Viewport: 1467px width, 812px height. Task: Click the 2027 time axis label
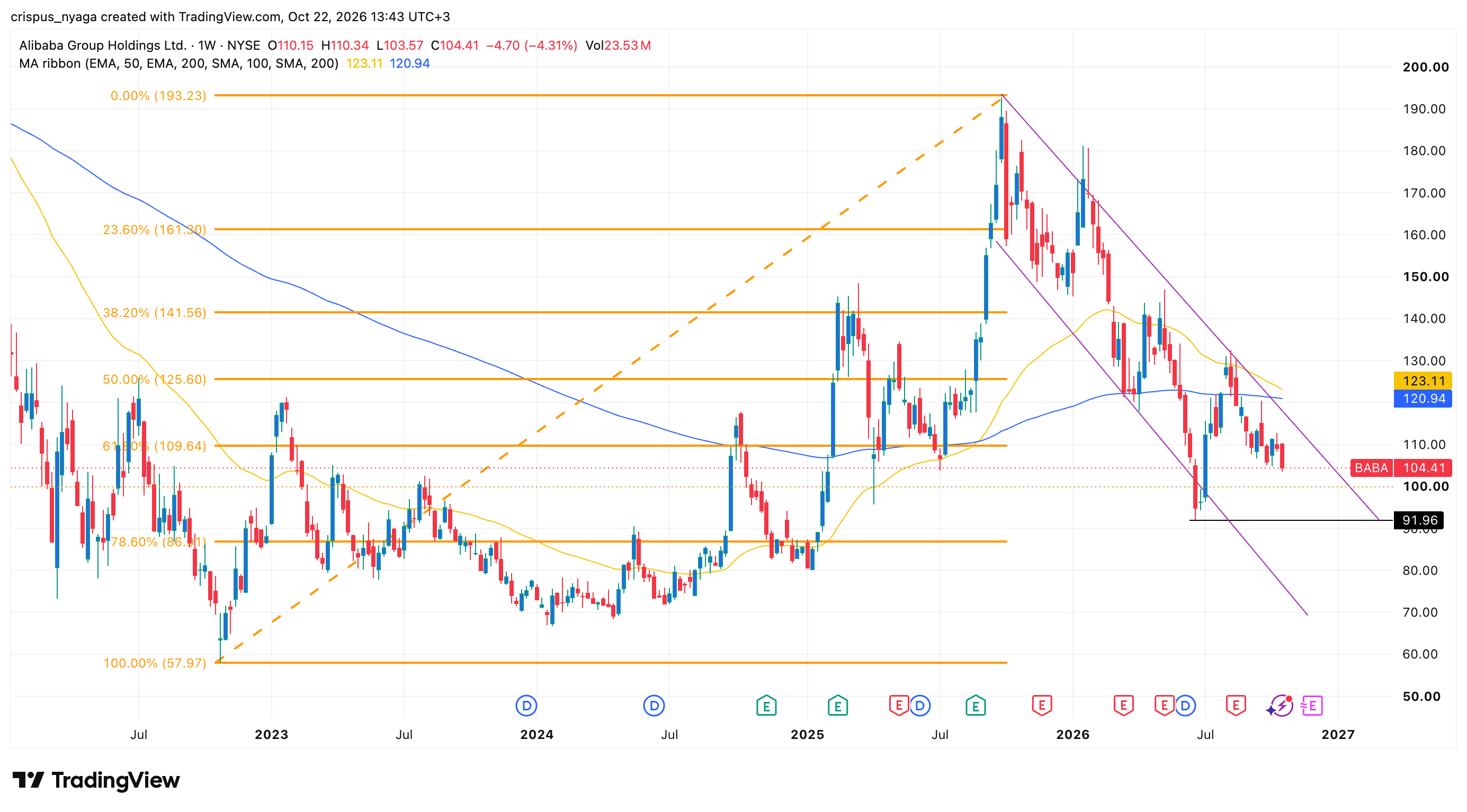pos(1338,734)
